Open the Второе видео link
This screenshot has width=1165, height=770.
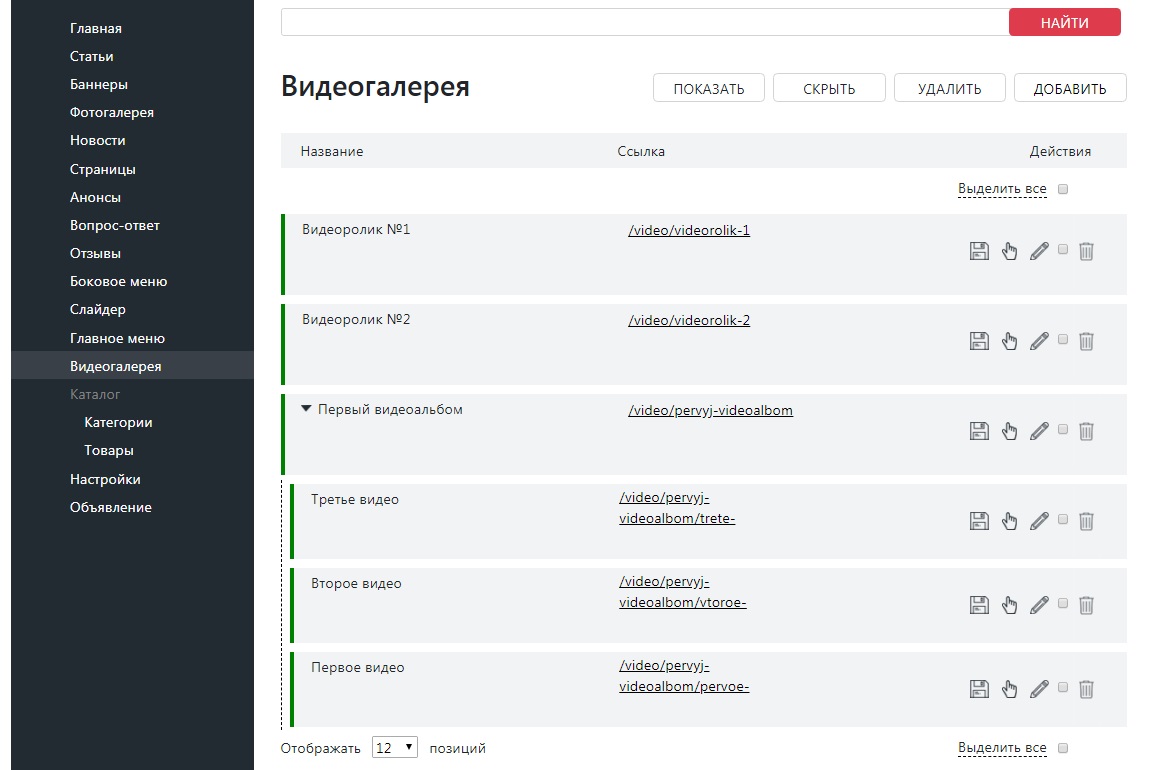point(682,592)
